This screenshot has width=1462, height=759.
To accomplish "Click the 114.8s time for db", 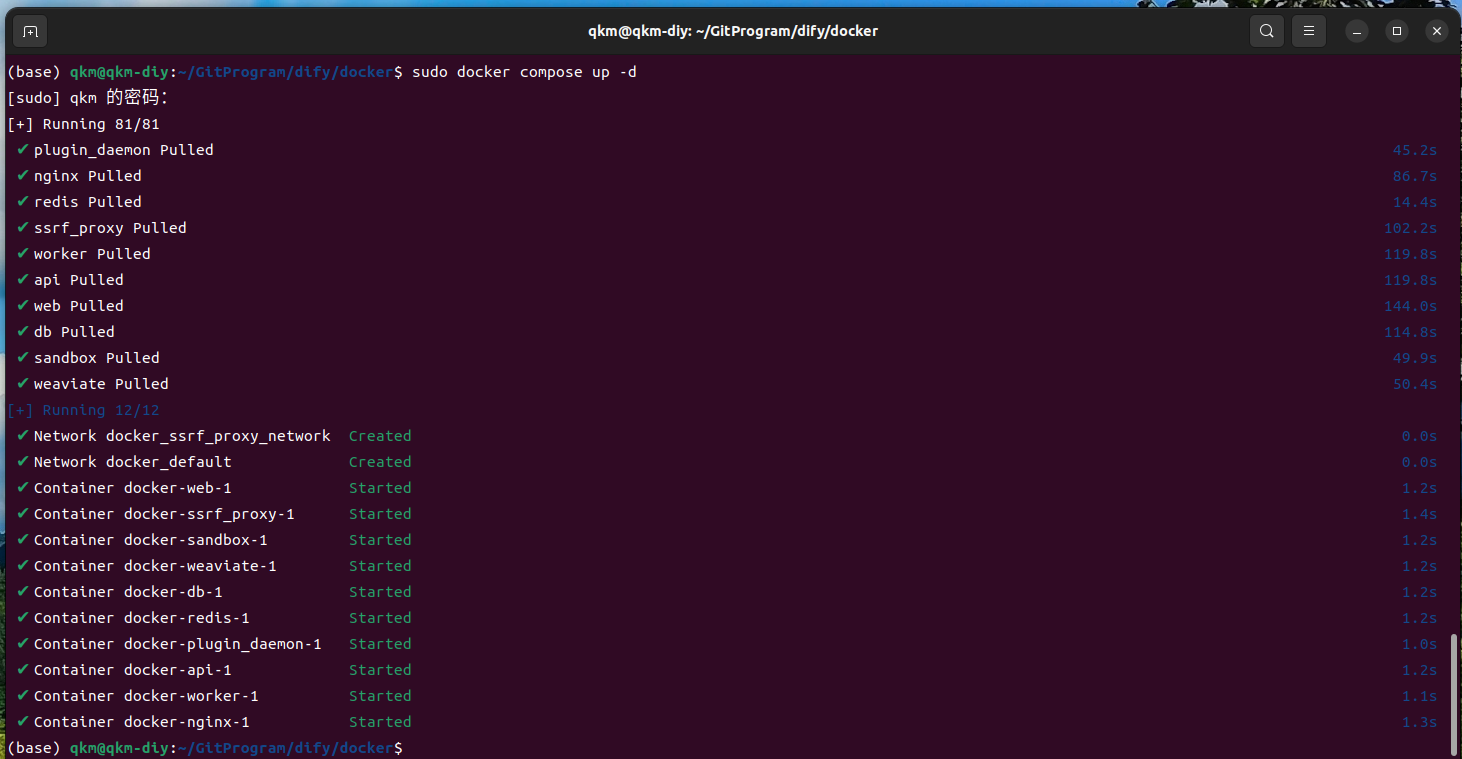I will coord(1410,332).
